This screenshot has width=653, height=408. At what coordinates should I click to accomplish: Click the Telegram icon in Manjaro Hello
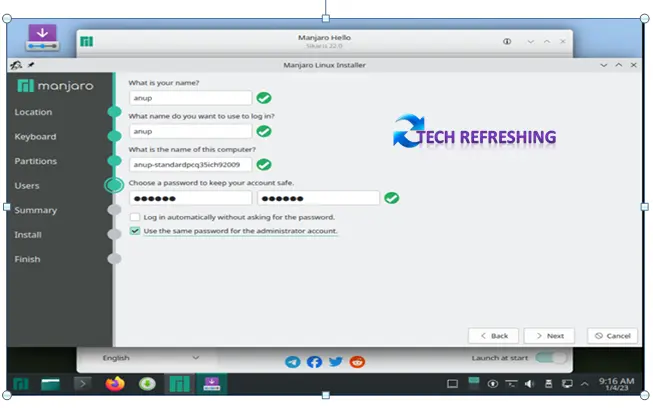tap(292, 361)
